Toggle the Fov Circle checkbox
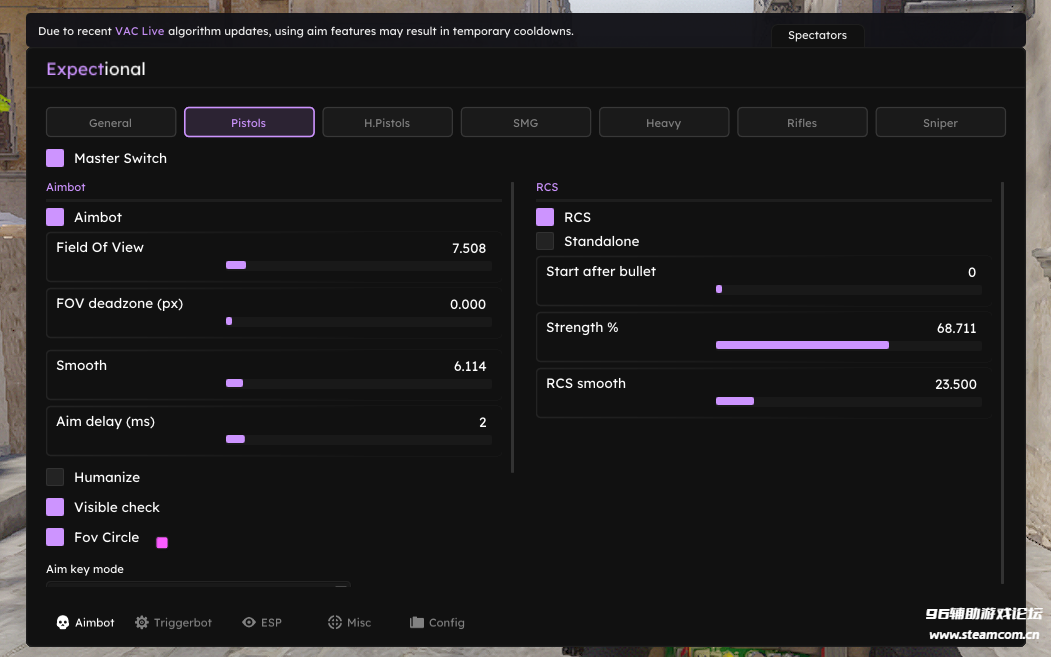Viewport: 1051px width, 657px height. pyautogui.click(x=55, y=538)
